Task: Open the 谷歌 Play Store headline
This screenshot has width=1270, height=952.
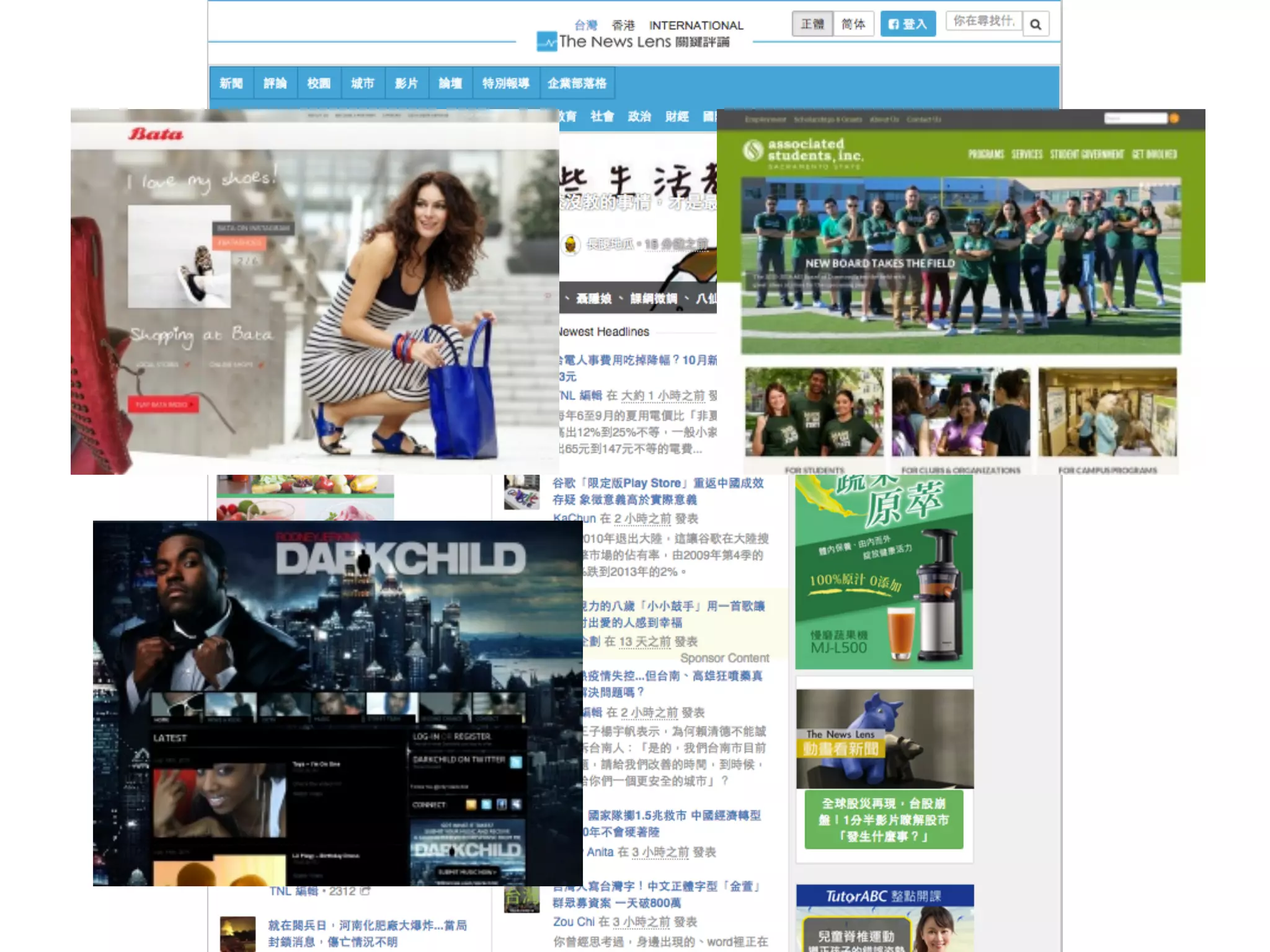Action: [658, 491]
